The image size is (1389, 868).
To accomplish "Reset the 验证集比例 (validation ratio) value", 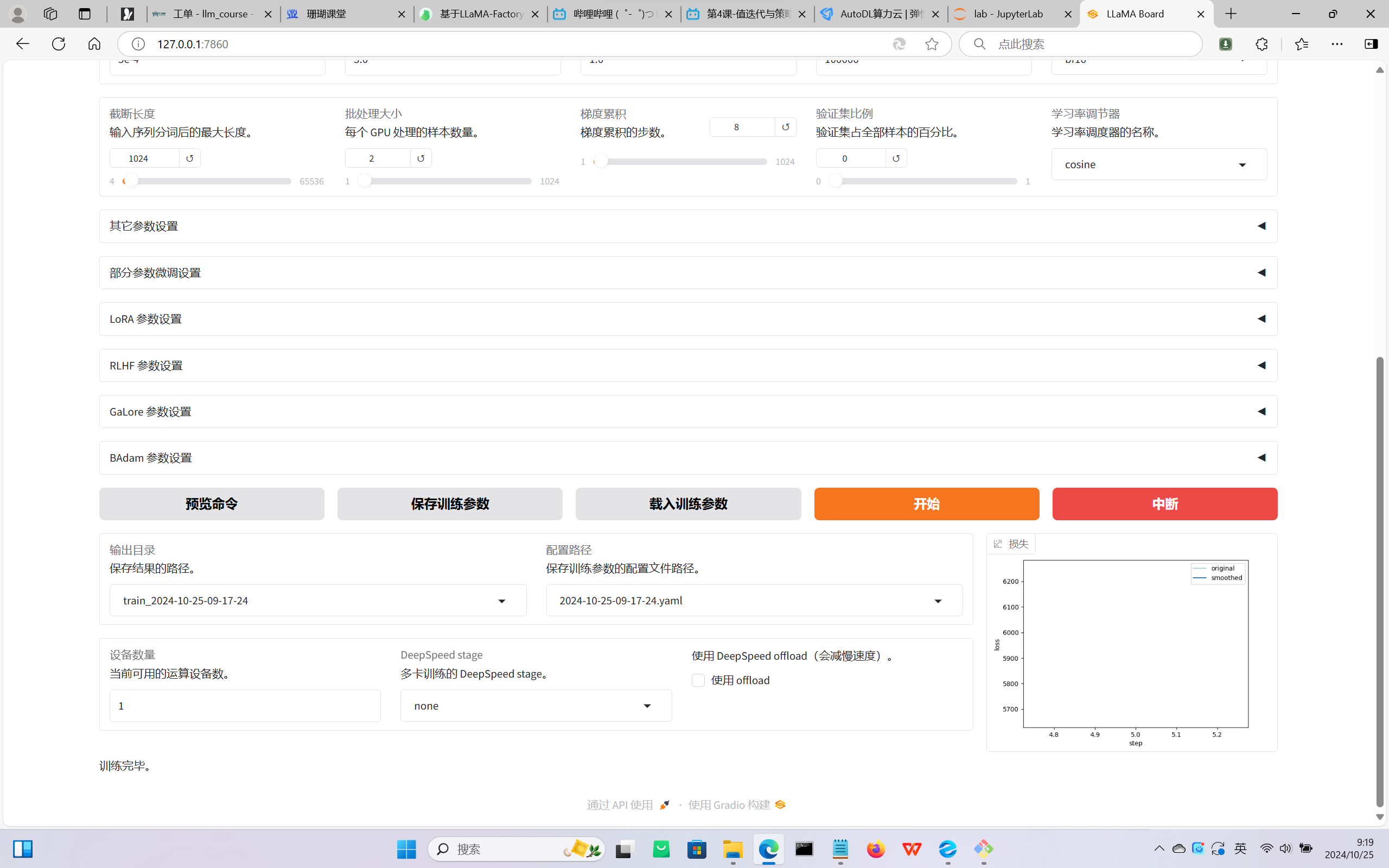I will (895, 158).
